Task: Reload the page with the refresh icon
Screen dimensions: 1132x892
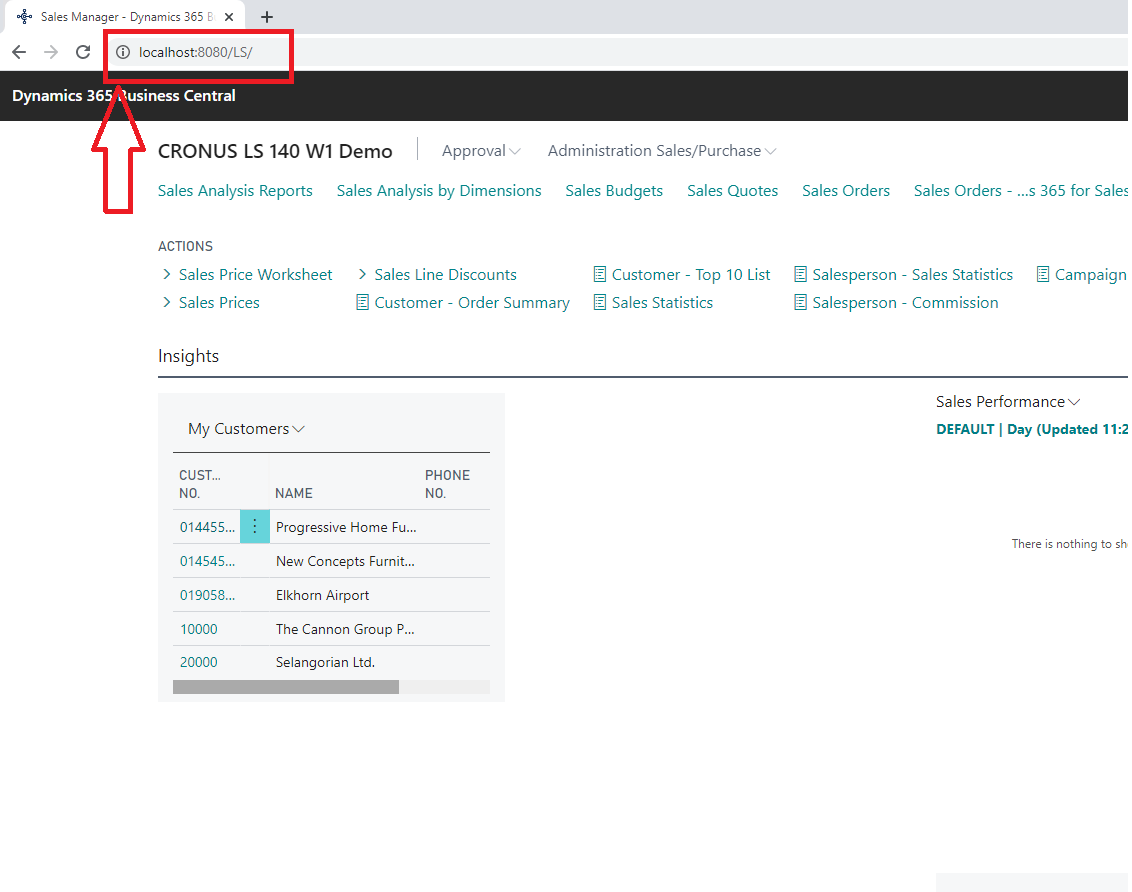Action: [x=83, y=52]
